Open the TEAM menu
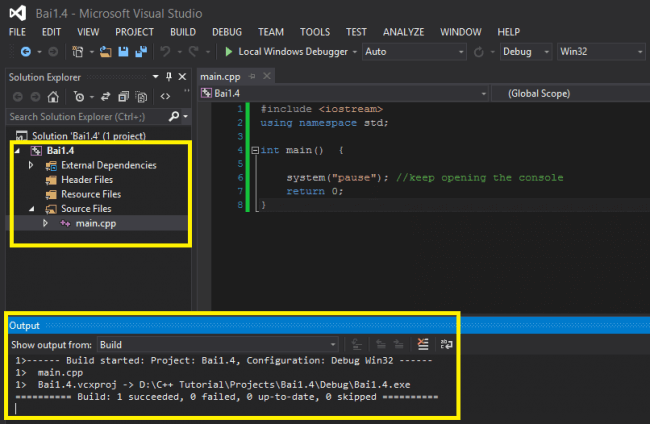This screenshot has height=424, width=650. pyautogui.click(x=271, y=32)
